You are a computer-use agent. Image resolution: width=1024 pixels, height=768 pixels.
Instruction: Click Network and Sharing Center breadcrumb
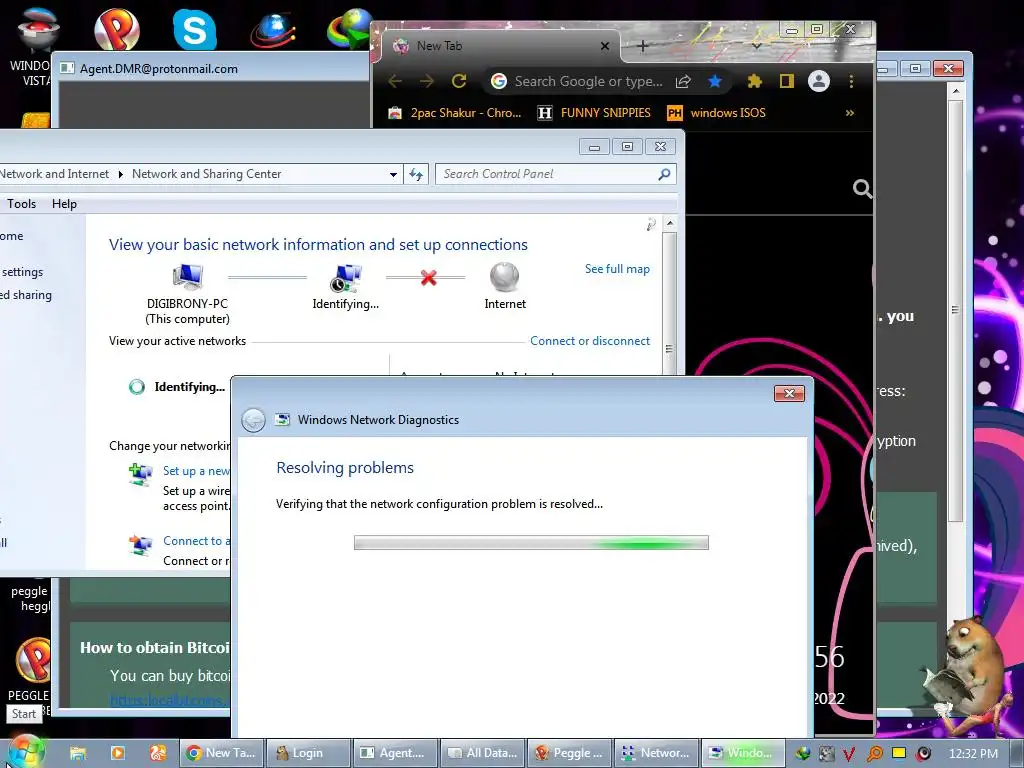click(206, 174)
